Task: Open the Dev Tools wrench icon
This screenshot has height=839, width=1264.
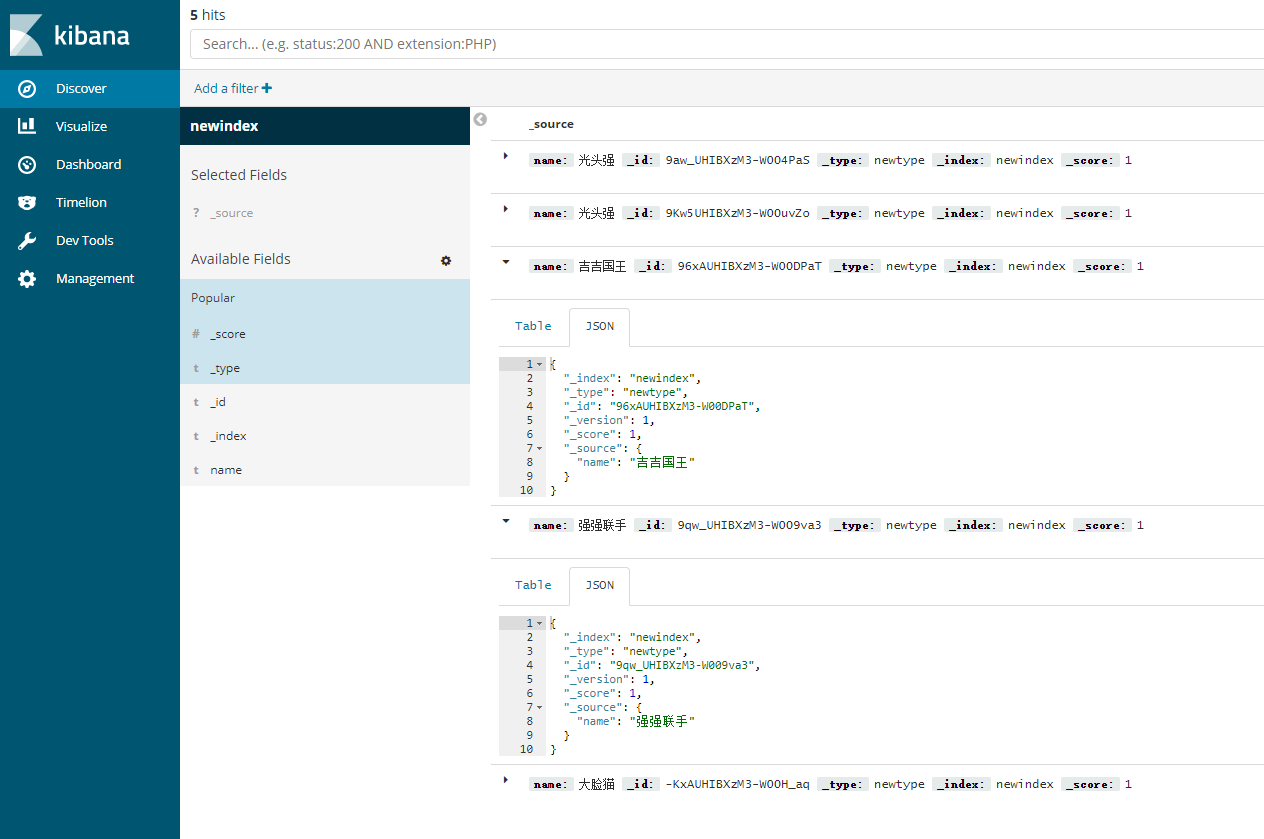Action: coord(28,240)
